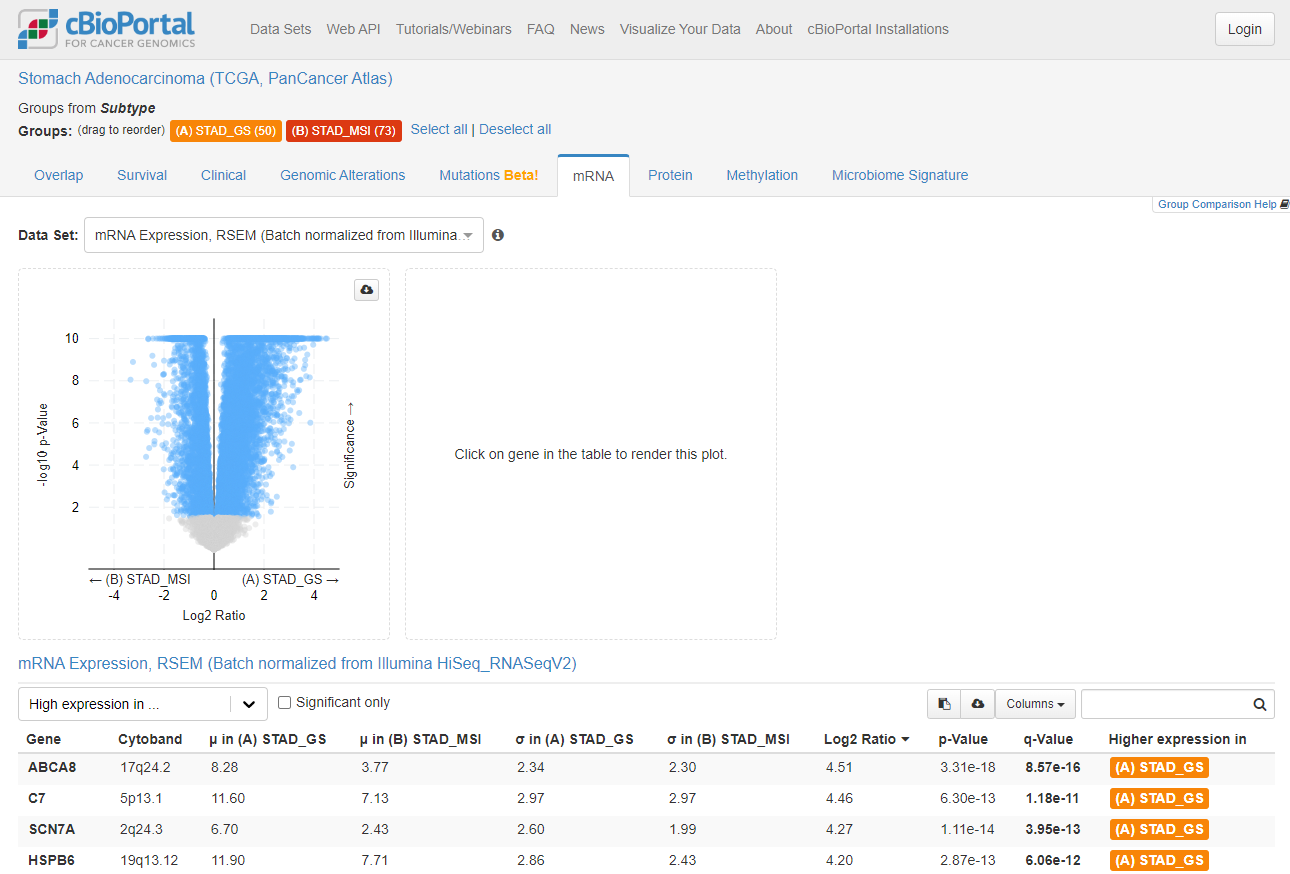Open Group Comparison Help
The image size is (1290, 874).
(1217, 204)
